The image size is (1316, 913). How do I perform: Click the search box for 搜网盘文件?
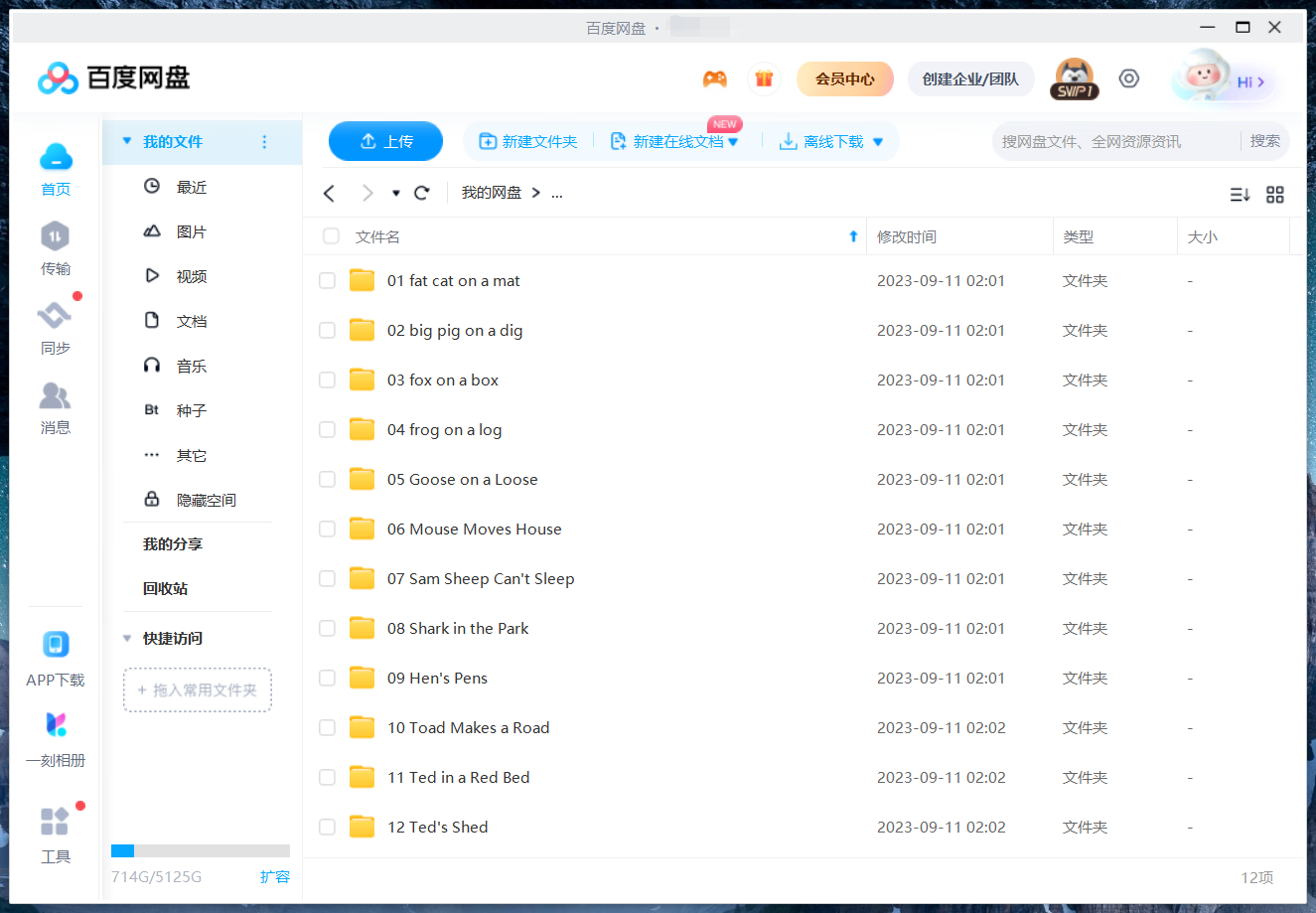point(1093,141)
